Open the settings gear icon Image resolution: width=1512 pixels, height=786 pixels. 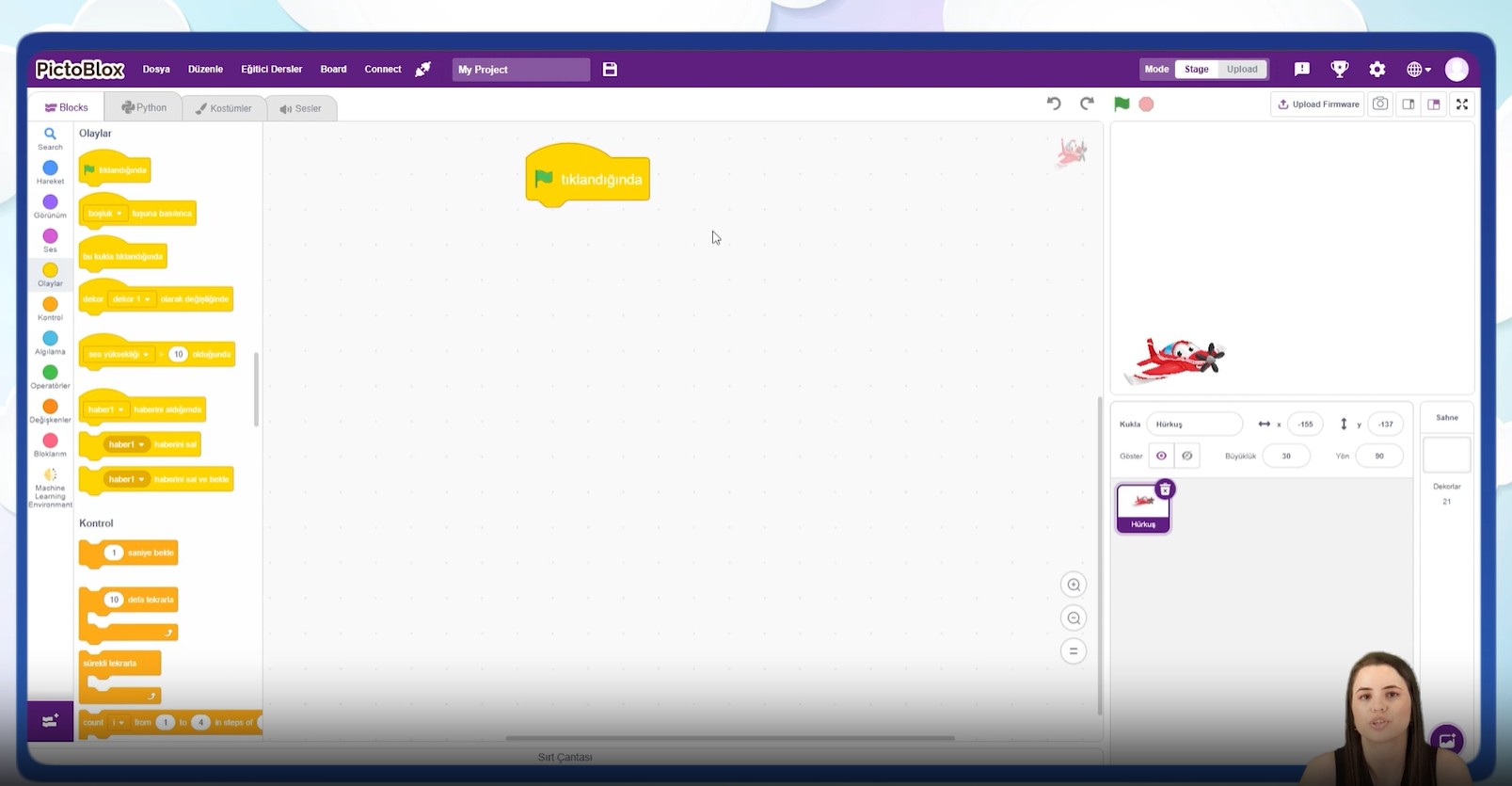pyautogui.click(x=1377, y=70)
